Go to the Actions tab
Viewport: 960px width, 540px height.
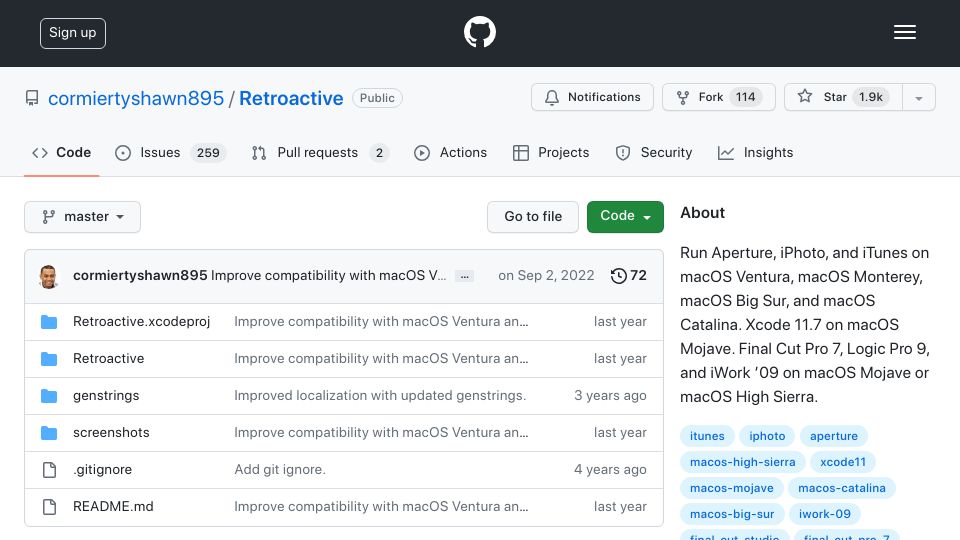coord(451,152)
